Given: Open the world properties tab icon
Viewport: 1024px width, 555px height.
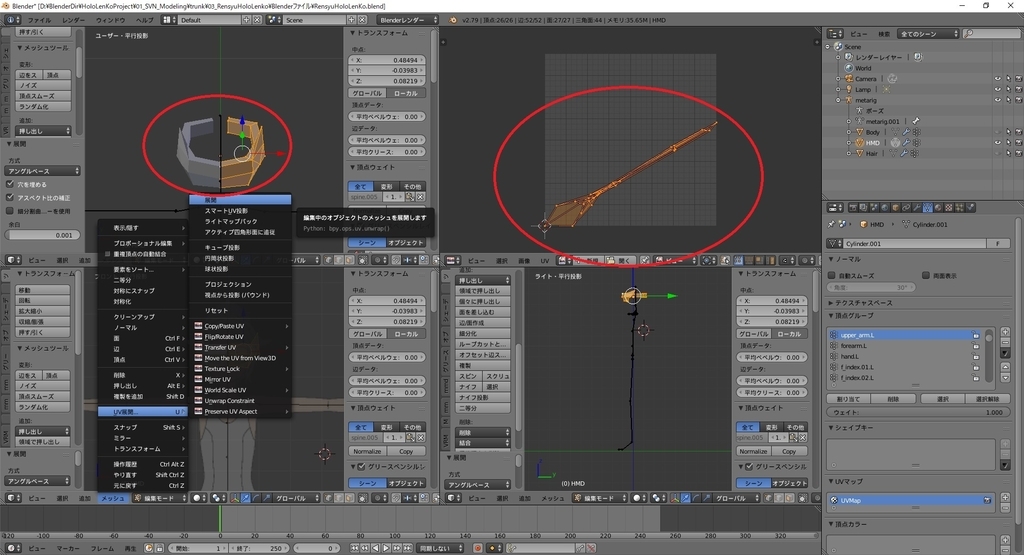Looking at the screenshot, I should click(x=885, y=208).
